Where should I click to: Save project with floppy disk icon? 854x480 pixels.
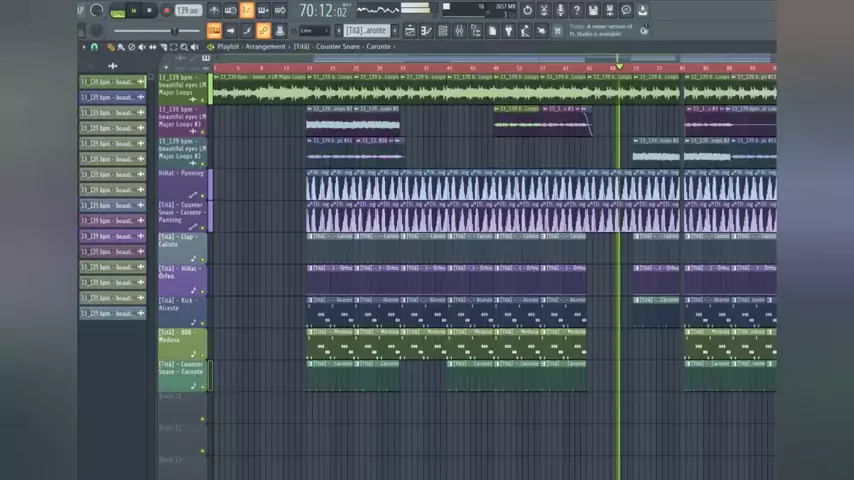(593, 10)
